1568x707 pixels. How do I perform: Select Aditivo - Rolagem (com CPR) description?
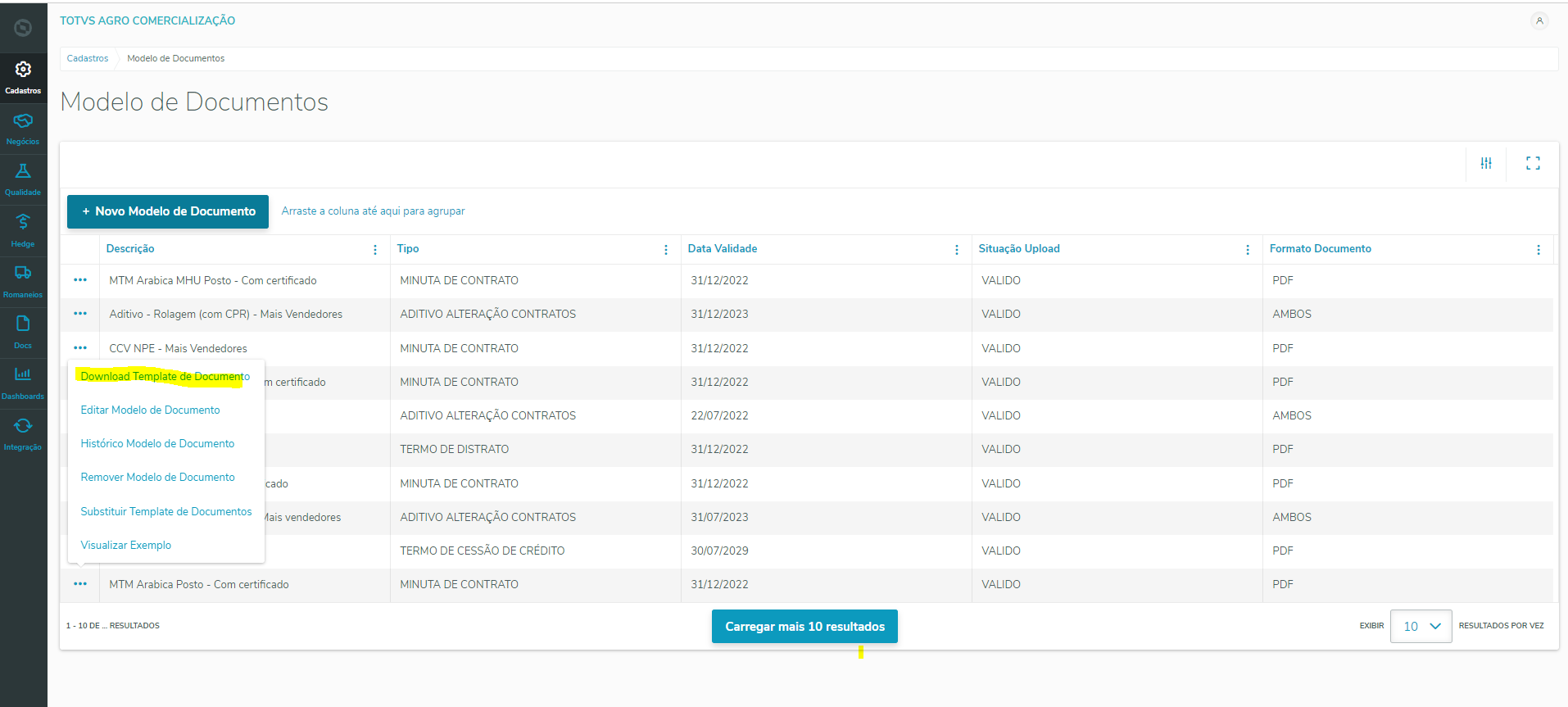click(226, 314)
